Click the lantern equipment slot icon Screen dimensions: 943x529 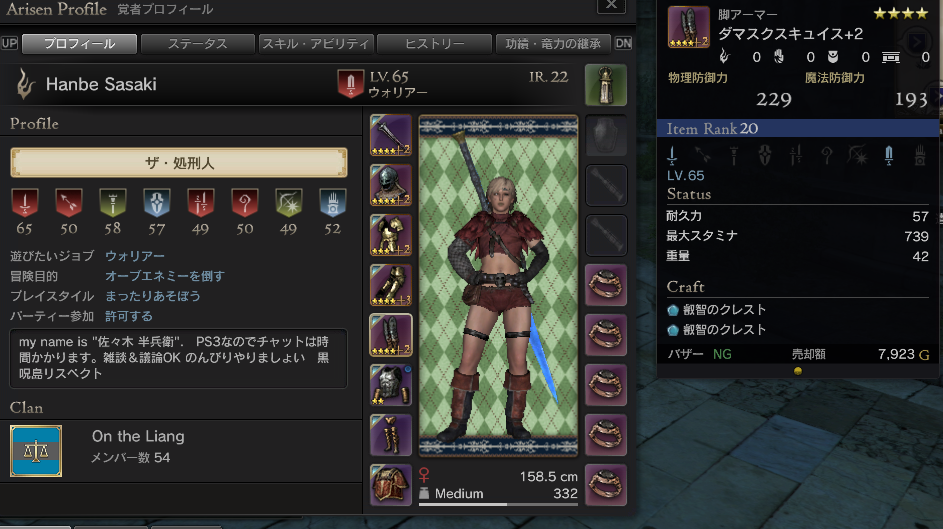click(606, 85)
